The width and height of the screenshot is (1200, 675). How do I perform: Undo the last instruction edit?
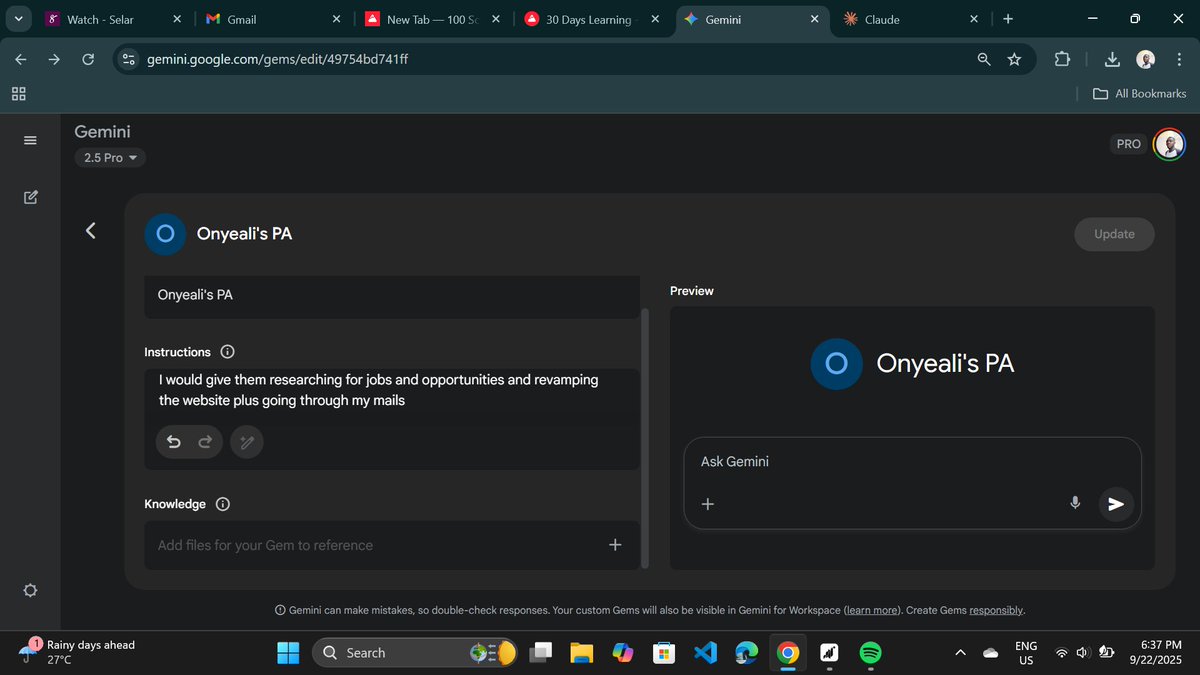(x=174, y=442)
